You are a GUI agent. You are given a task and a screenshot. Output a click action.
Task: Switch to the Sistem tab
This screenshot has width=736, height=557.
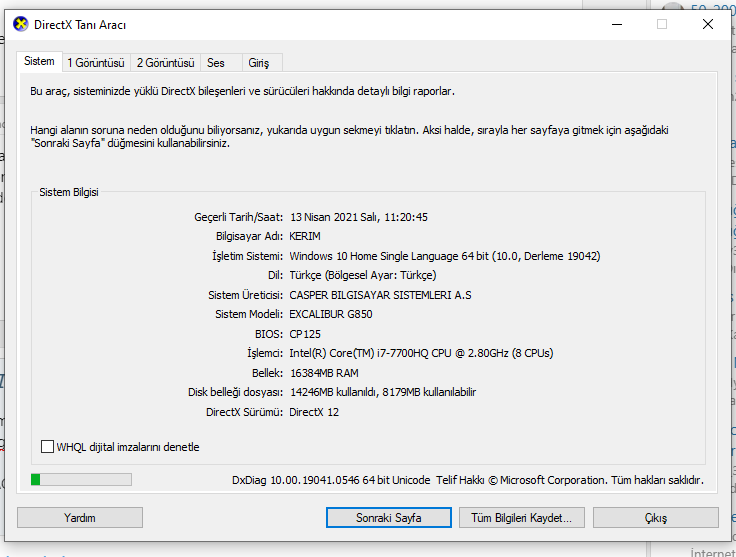(x=39, y=61)
